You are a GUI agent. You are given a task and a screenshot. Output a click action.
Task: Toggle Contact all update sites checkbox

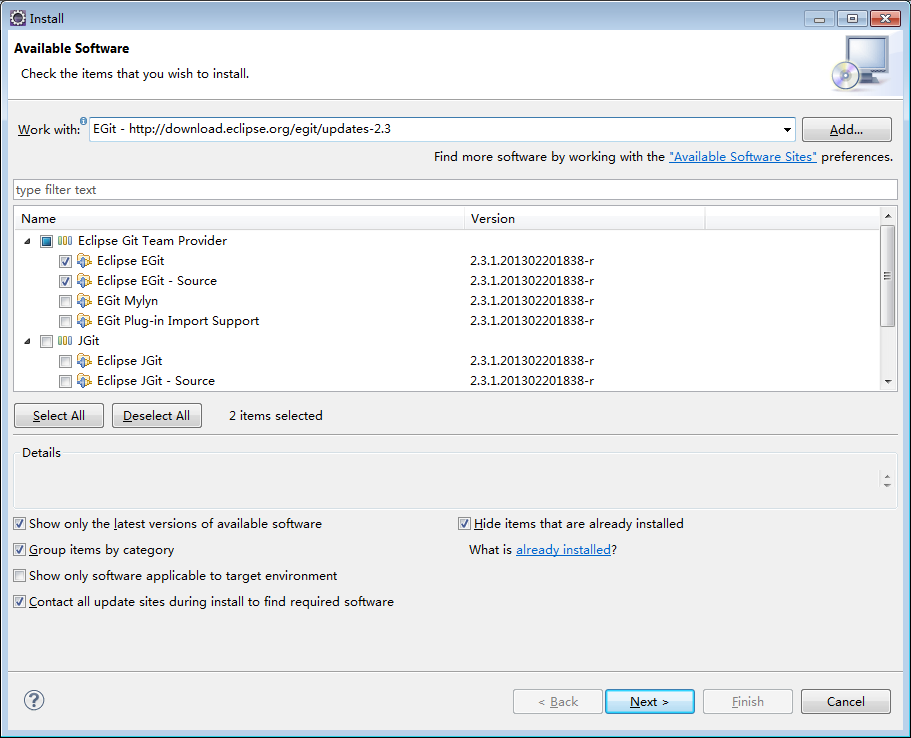(x=20, y=602)
